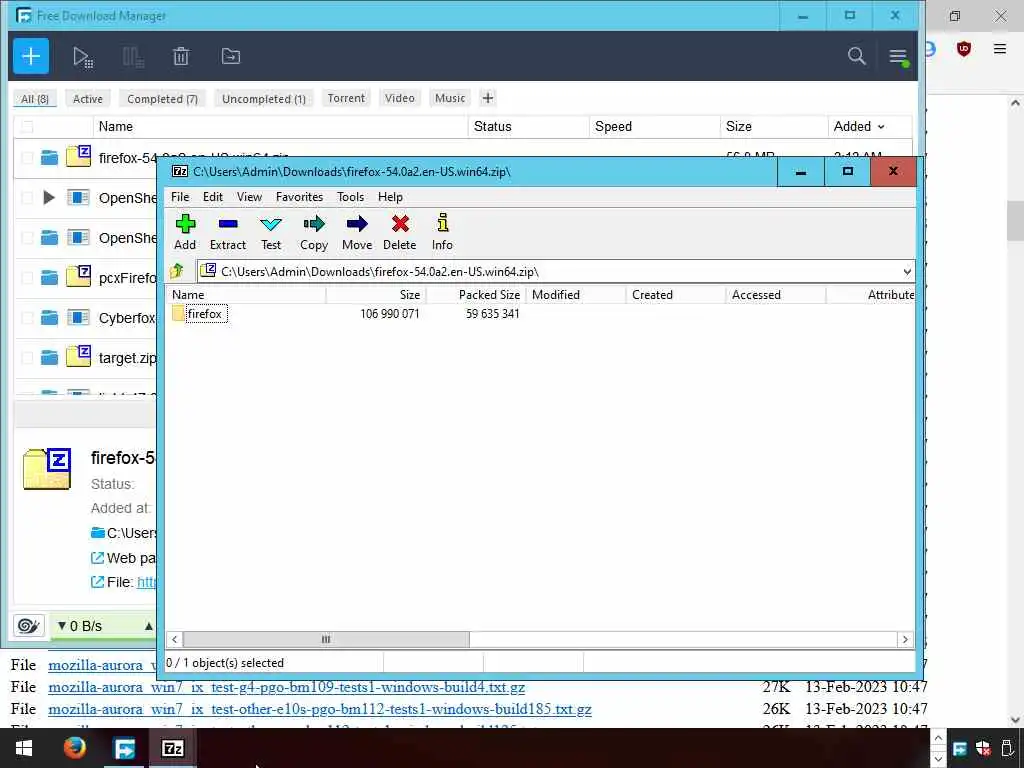
Task: Switch to the Video filter tab
Action: [399, 98]
